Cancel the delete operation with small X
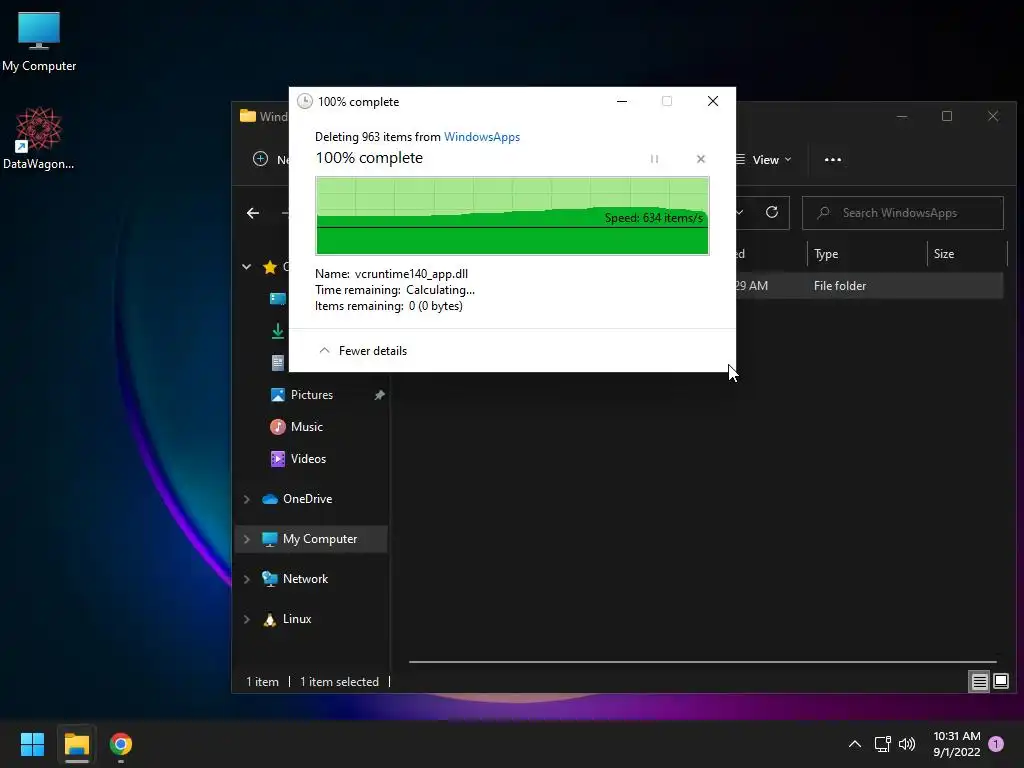Viewport: 1024px width, 768px height. (701, 159)
